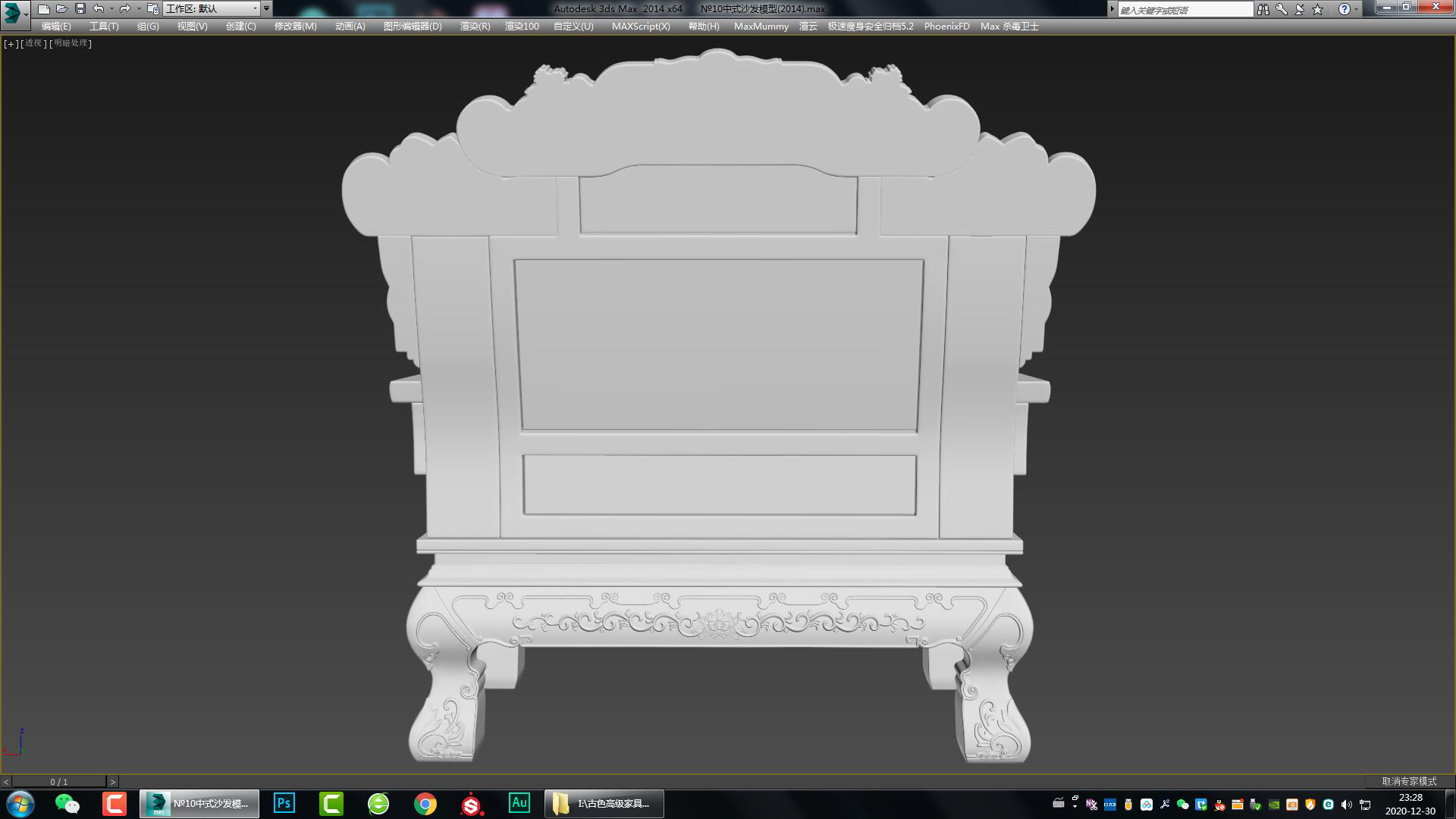
Task: Open the viewport shading menu 明暗处理
Action: pyautogui.click(x=70, y=43)
